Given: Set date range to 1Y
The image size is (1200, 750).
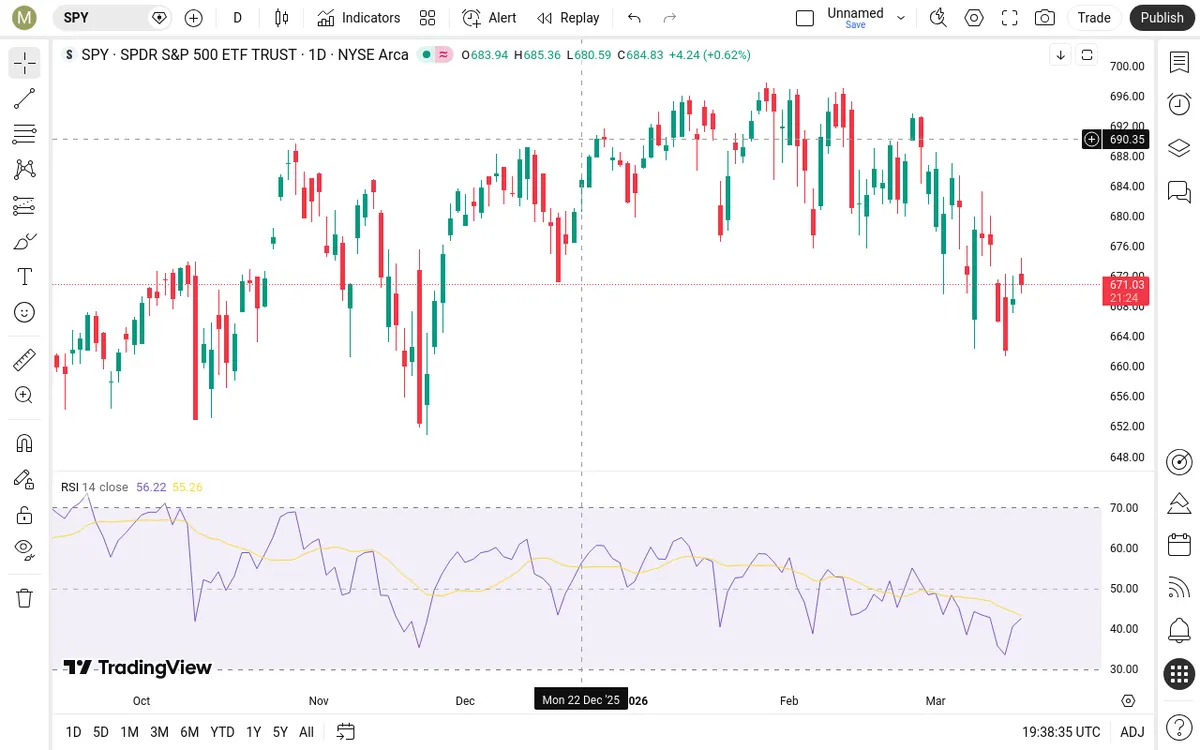Looking at the screenshot, I should point(254,732).
